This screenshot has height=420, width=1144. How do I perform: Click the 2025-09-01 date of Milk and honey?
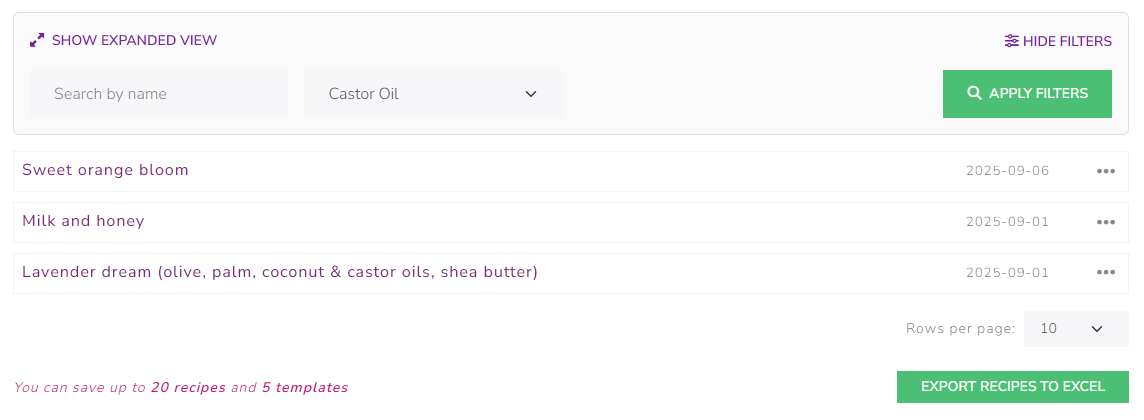1007,222
